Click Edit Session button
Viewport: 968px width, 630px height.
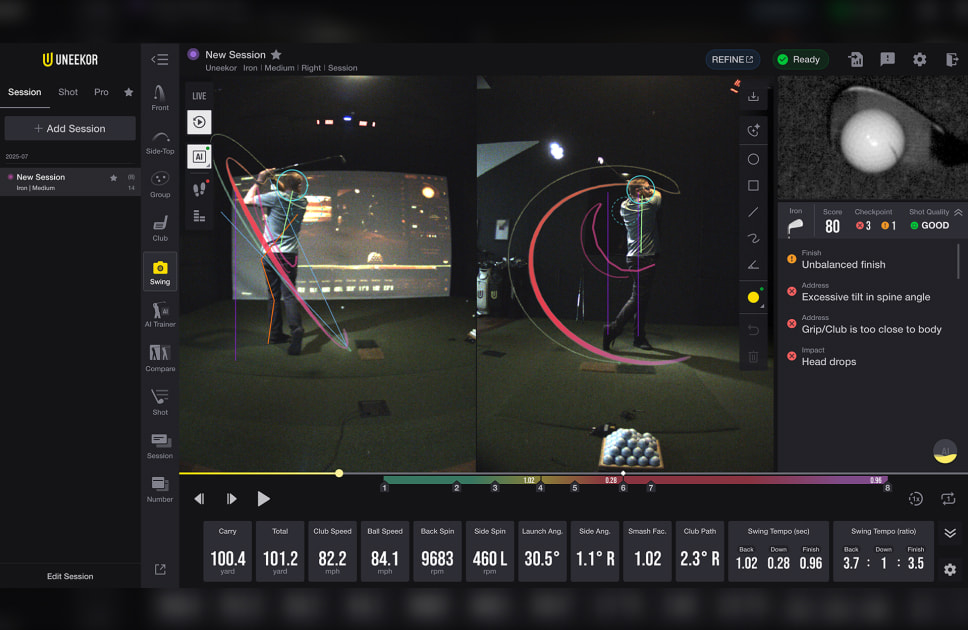pyautogui.click(x=70, y=576)
